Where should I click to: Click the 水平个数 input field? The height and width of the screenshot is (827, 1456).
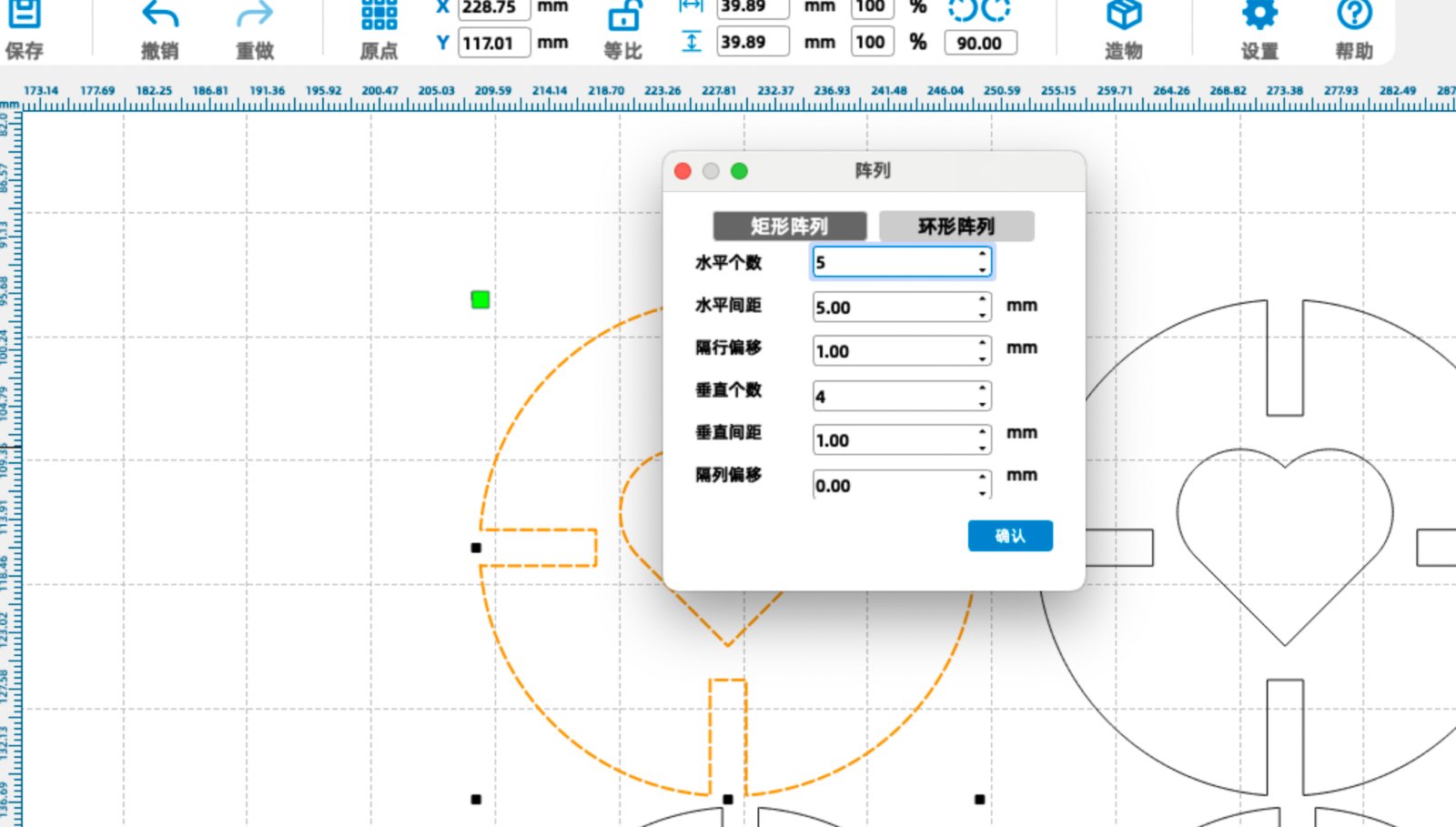[x=902, y=262]
